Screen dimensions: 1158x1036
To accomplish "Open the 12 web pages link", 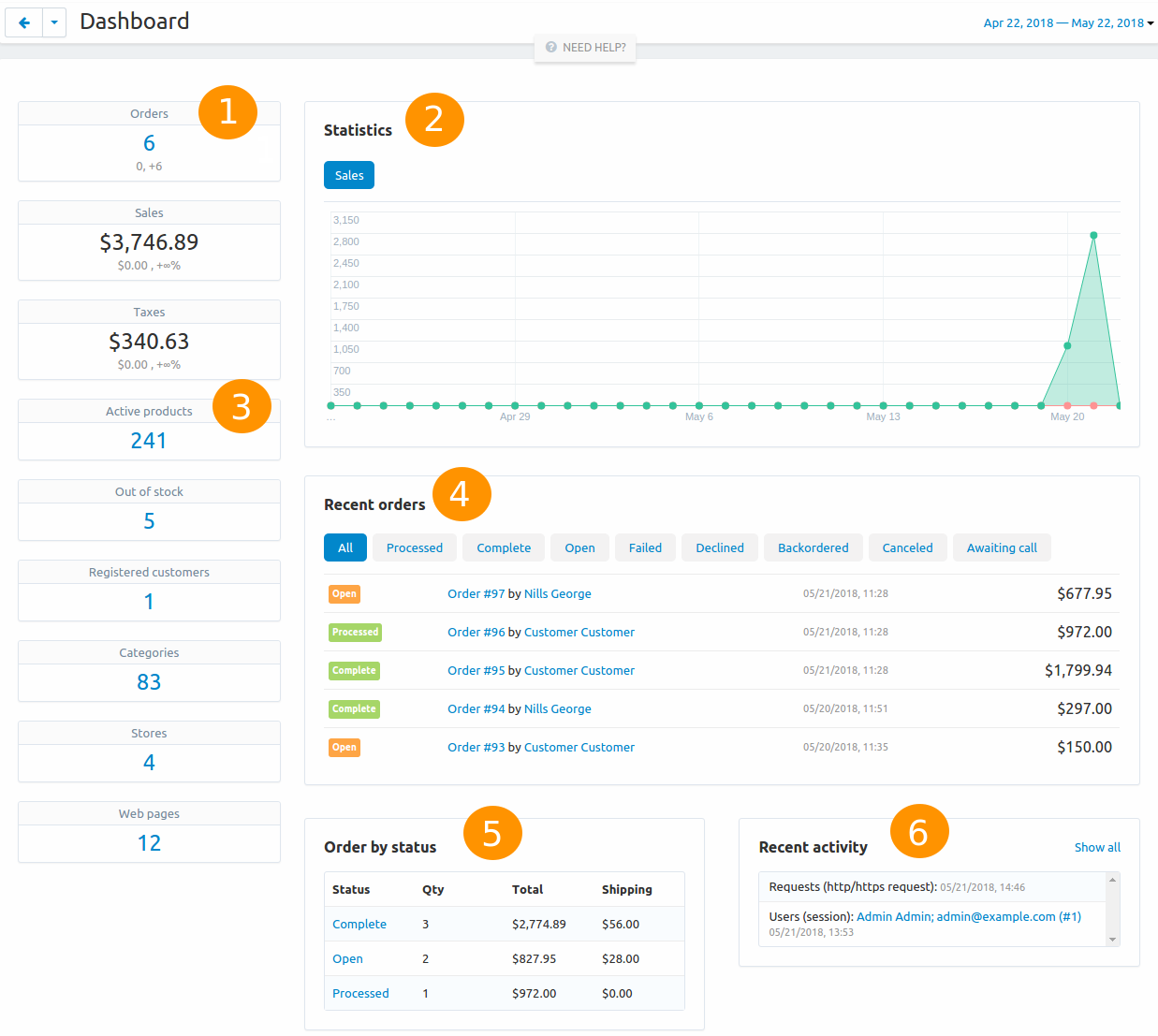I will pyautogui.click(x=149, y=843).
